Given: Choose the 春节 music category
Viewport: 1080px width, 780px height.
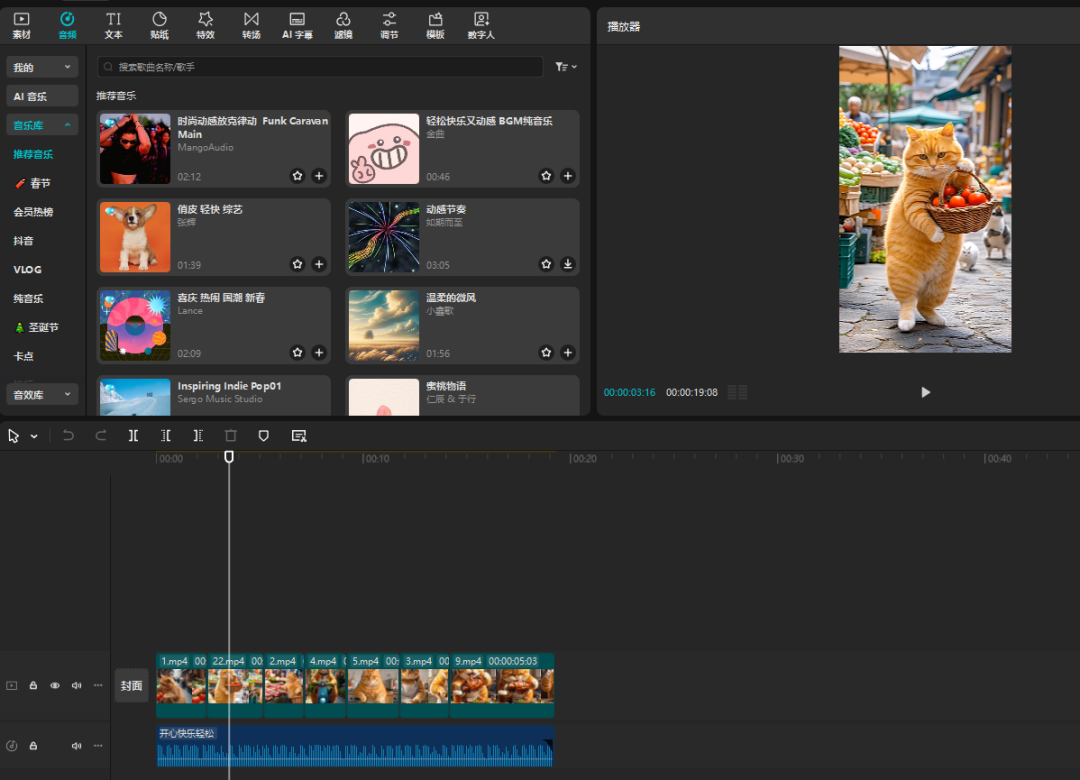Looking at the screenshot, I should (32, 183).
